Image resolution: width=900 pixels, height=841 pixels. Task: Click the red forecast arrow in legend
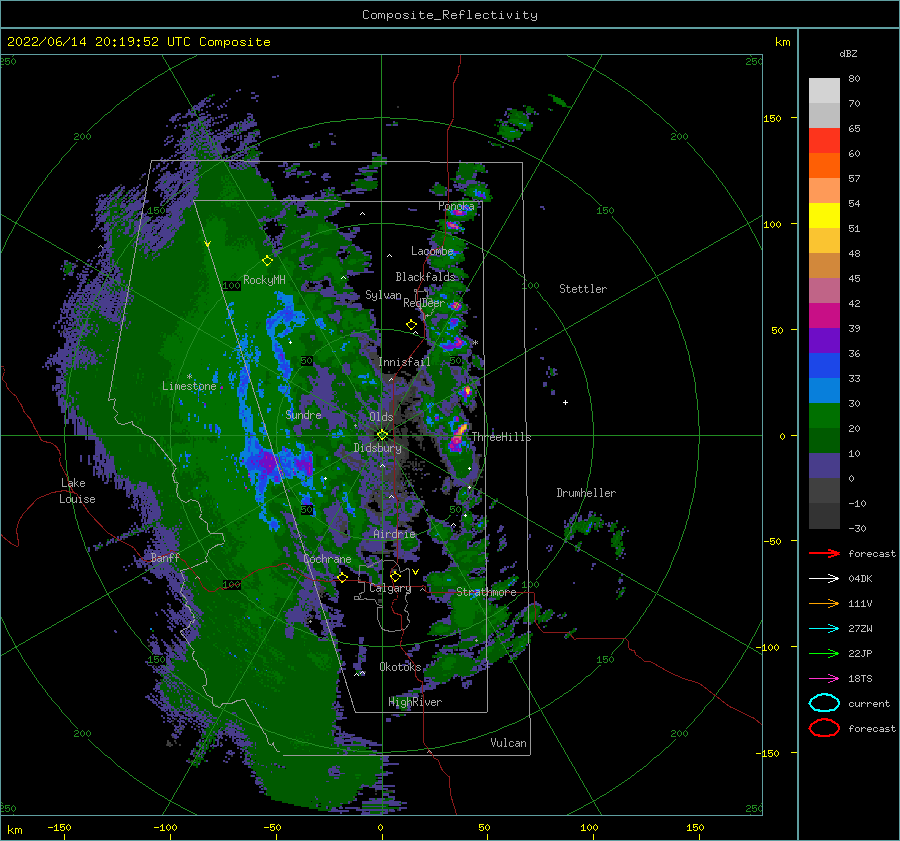(824, 553)
